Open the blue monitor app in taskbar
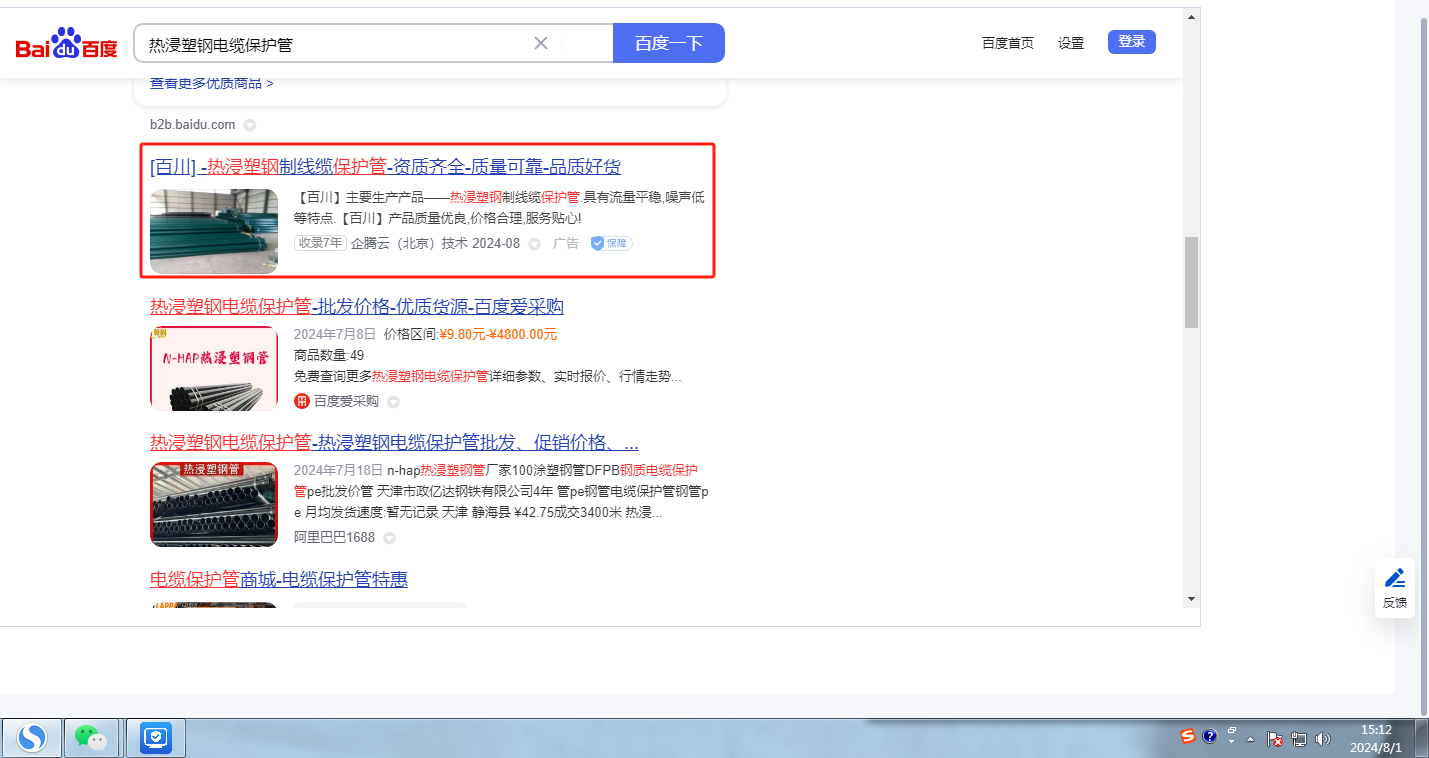The height and width of the screenshot is (758, 1429). [155, 738]
